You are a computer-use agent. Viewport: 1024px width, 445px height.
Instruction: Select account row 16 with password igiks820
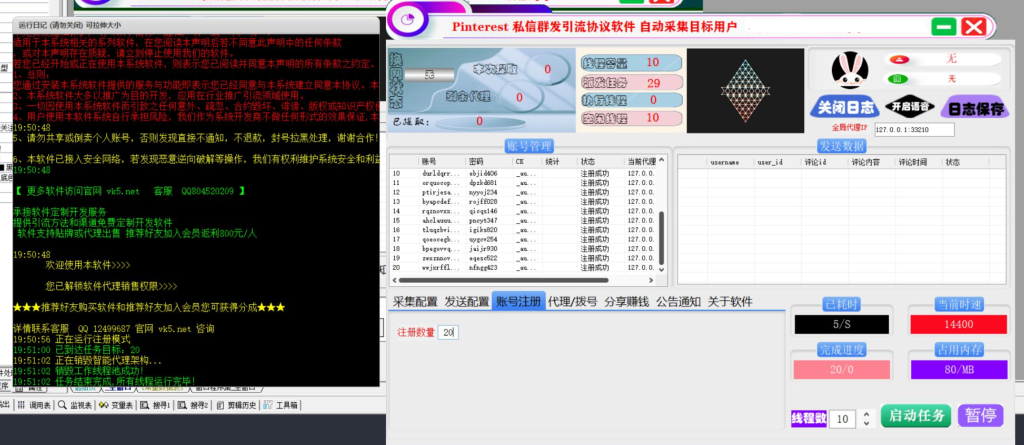[x=523, y=230]
